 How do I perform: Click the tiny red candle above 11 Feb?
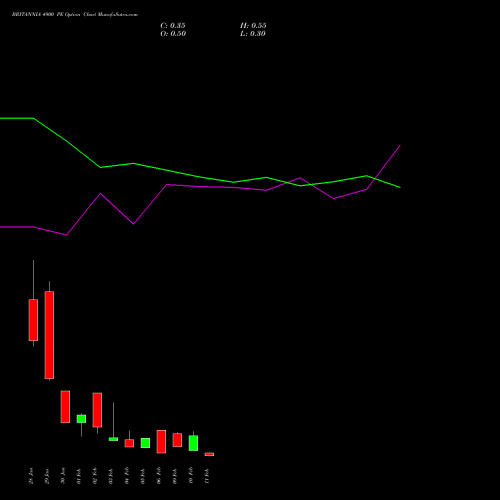[x=209, y=454]
